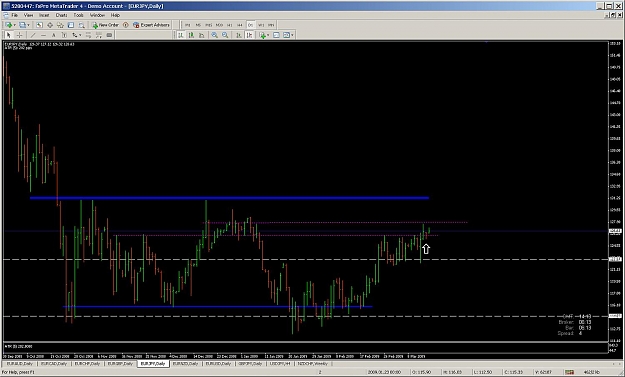The width and height of the screenshot is (625, 377).
Task: Switch chart to Bar Chart view
Action: click(x=181, y=35)
